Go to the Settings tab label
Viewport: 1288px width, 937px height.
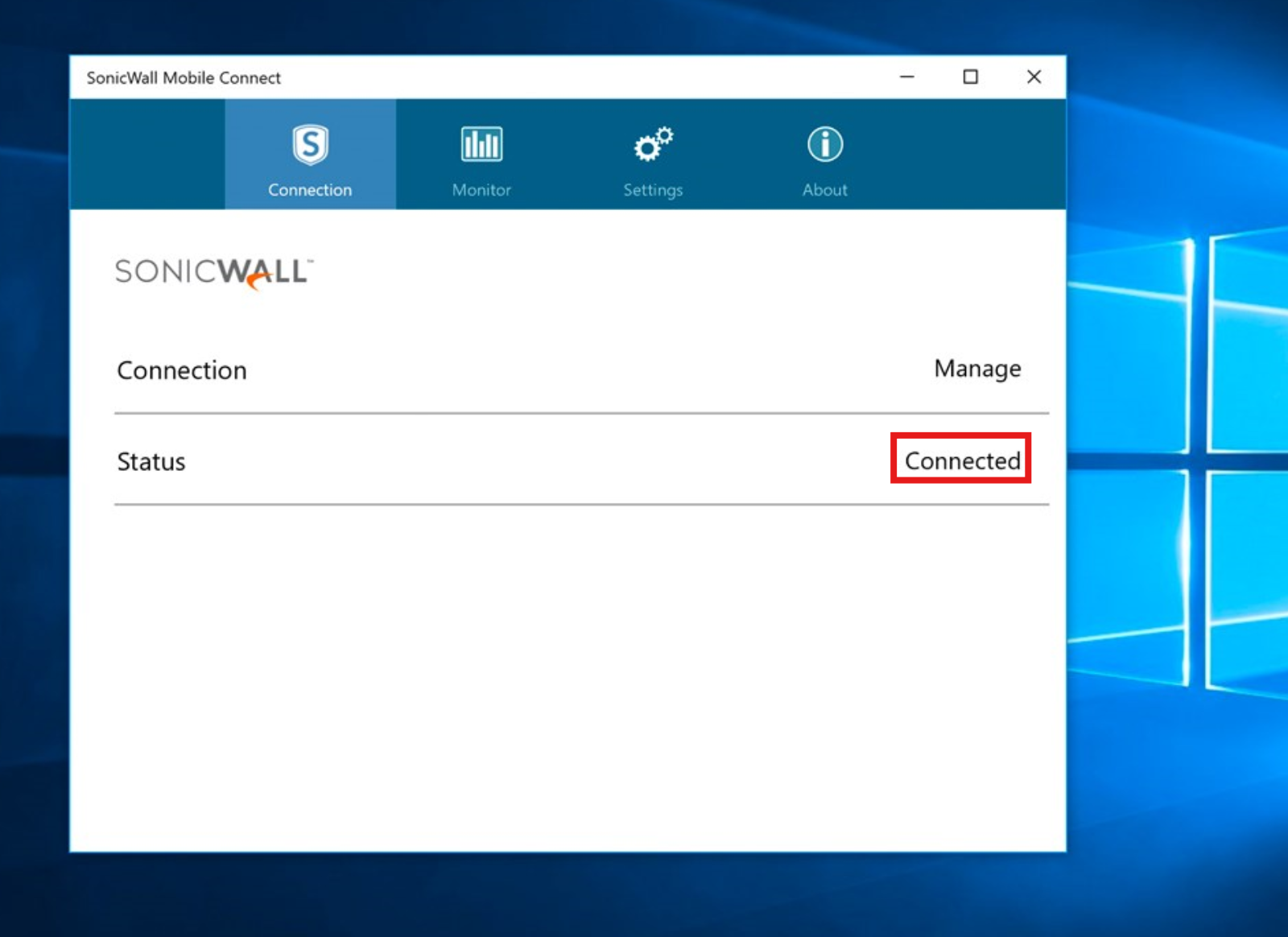[653, 190]
